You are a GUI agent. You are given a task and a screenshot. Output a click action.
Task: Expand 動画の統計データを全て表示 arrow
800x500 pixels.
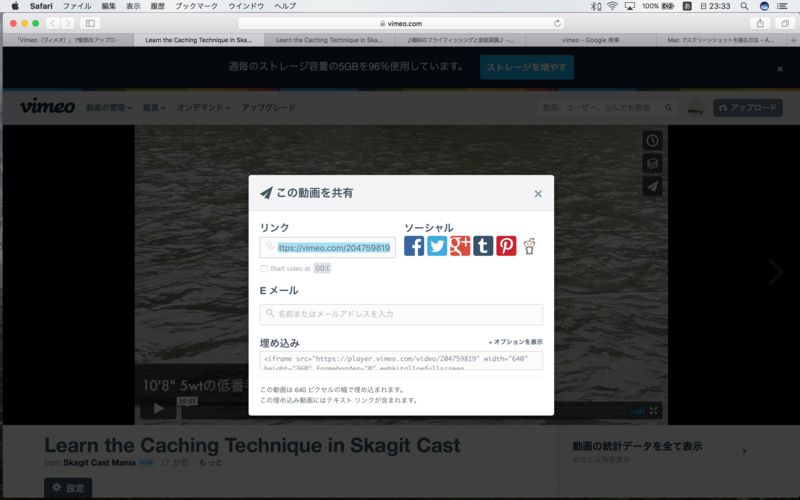pyautogui.click(x=744, y=451)
